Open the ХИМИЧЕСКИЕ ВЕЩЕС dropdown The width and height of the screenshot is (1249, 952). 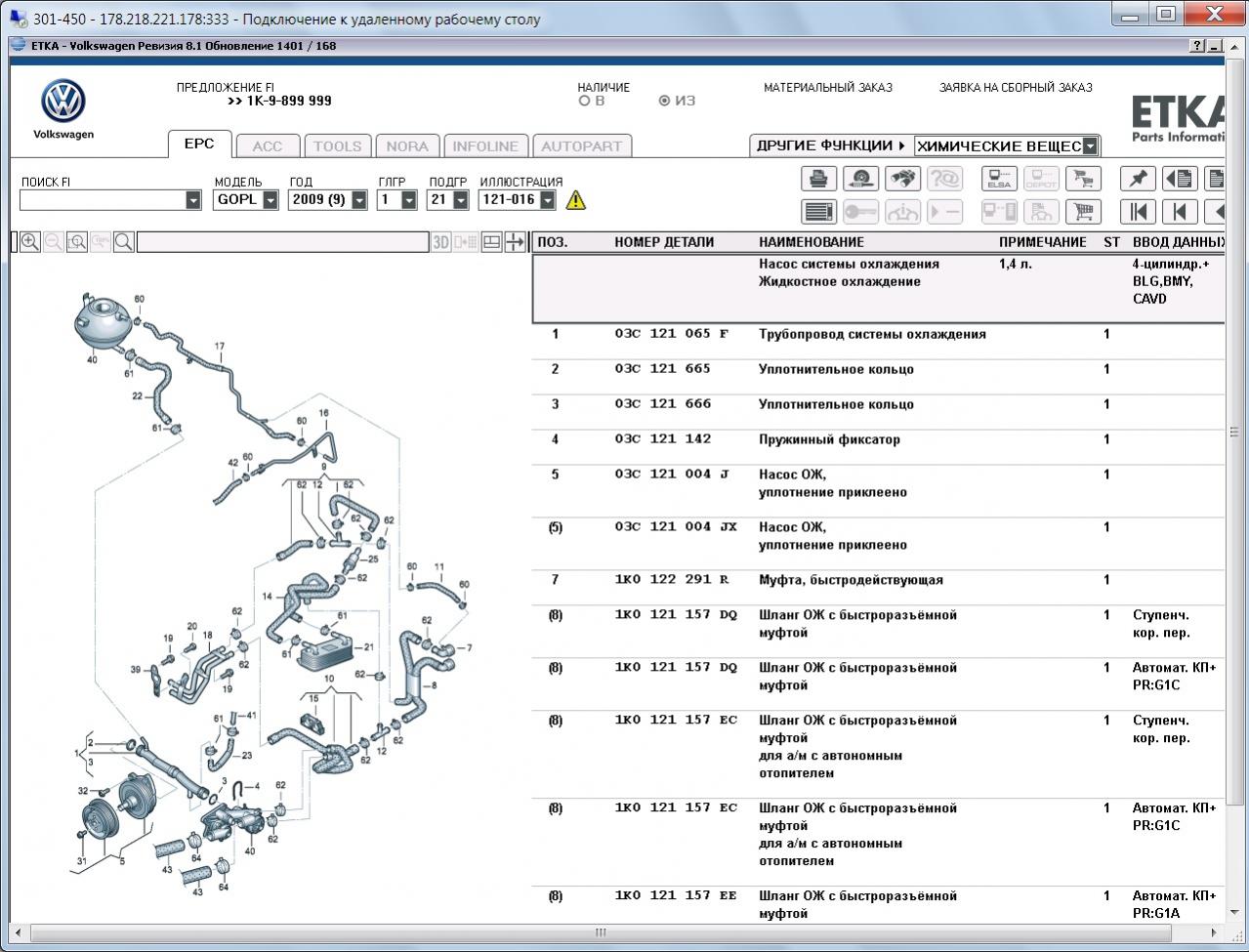point(1091,146)
